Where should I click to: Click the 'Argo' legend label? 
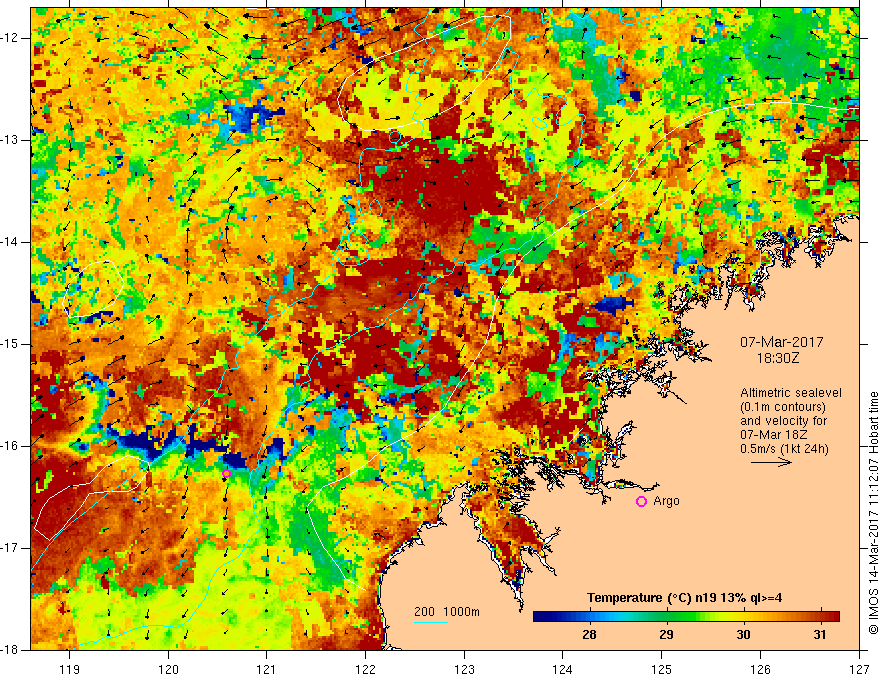[666, 501]
